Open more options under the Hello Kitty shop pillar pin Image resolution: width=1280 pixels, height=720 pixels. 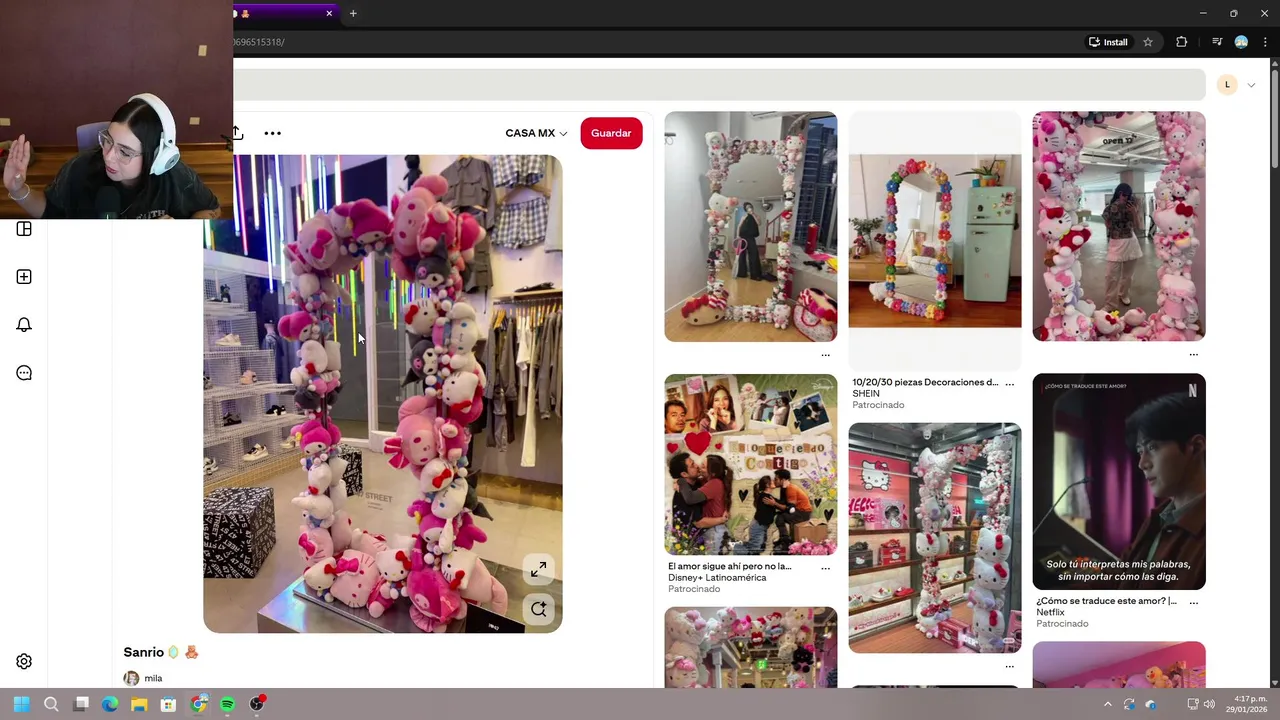[x=1009, y=666]
